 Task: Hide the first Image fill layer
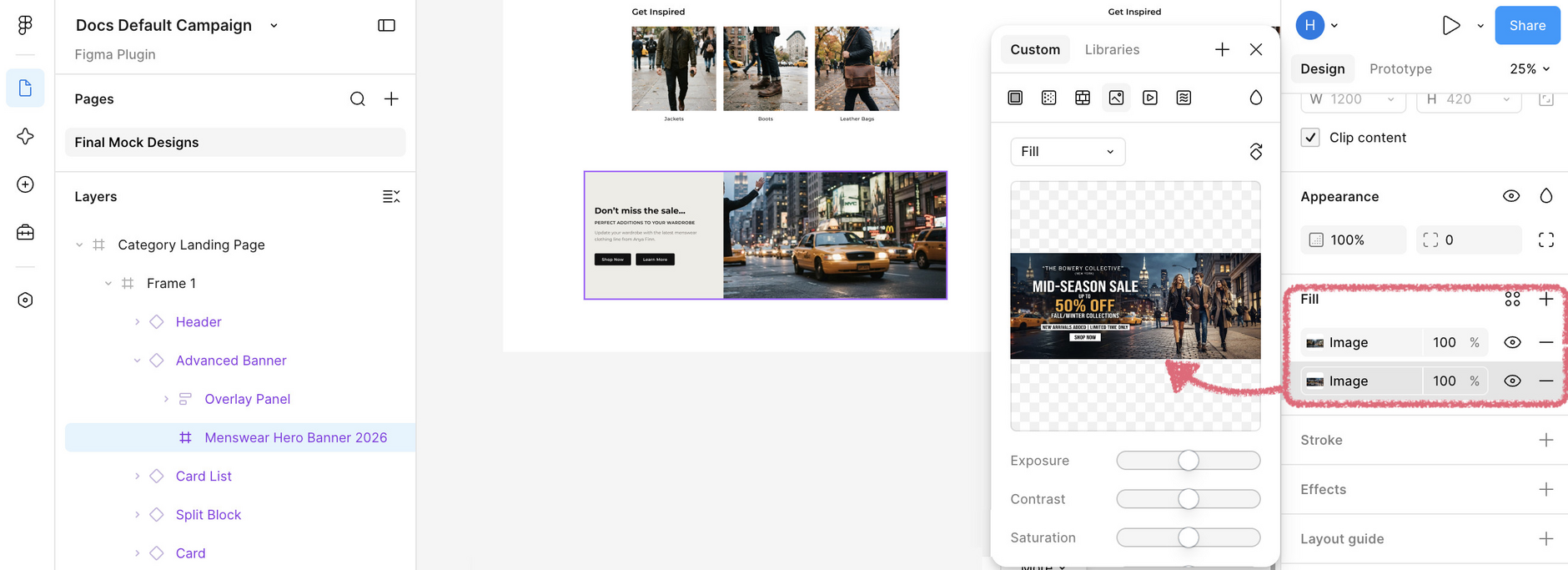(1512, 342)
